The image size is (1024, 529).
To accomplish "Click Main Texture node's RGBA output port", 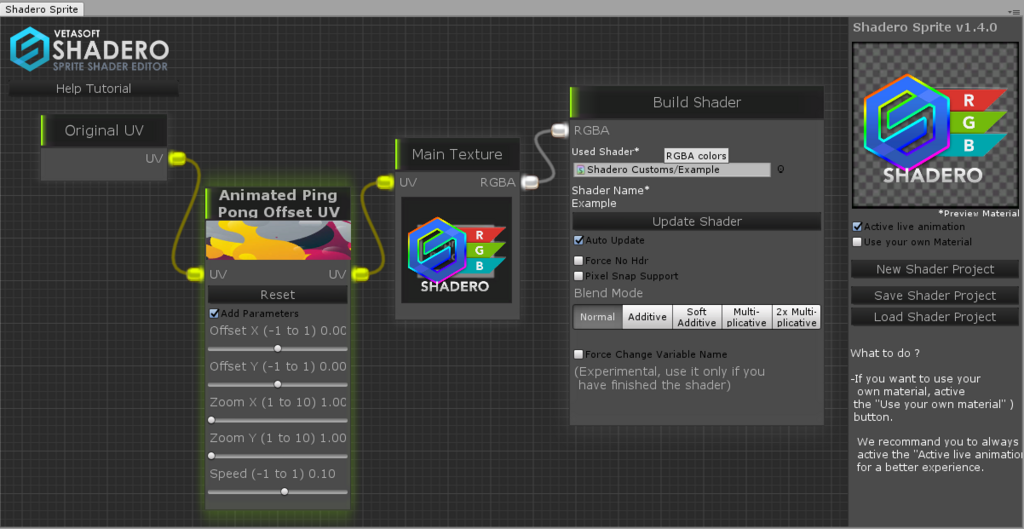I will [x=530, y=182].
